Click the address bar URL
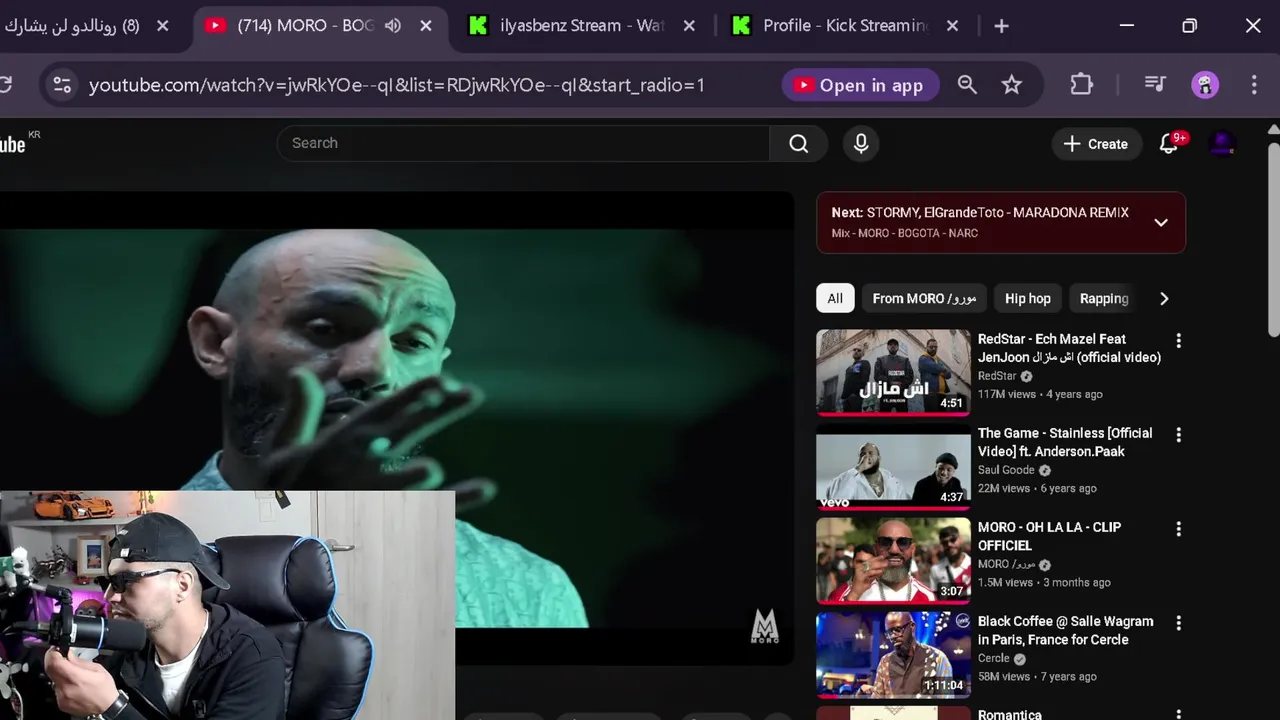Image resolution: width=1280 pixels, height=720 pixels. click(396, 85)
